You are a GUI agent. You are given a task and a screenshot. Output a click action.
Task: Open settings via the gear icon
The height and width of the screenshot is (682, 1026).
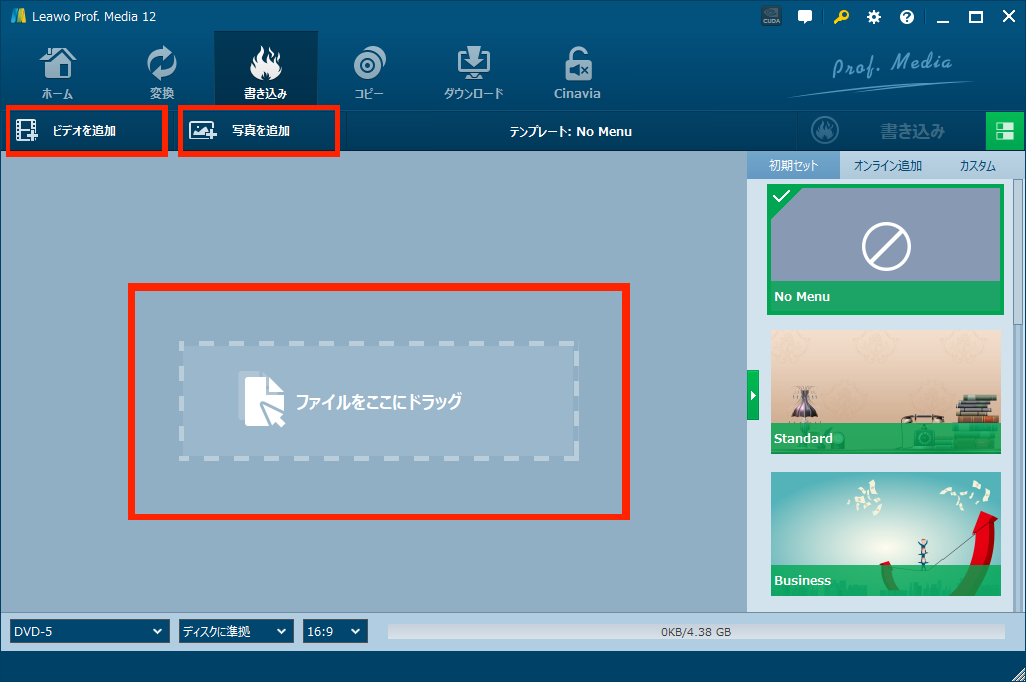pyautogui.click(x=874, y=17)
